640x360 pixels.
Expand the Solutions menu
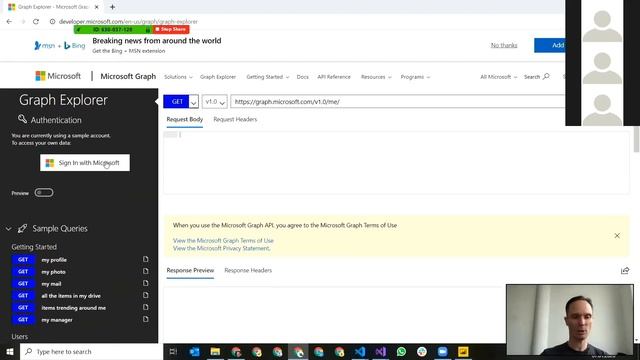click(178, 77)
